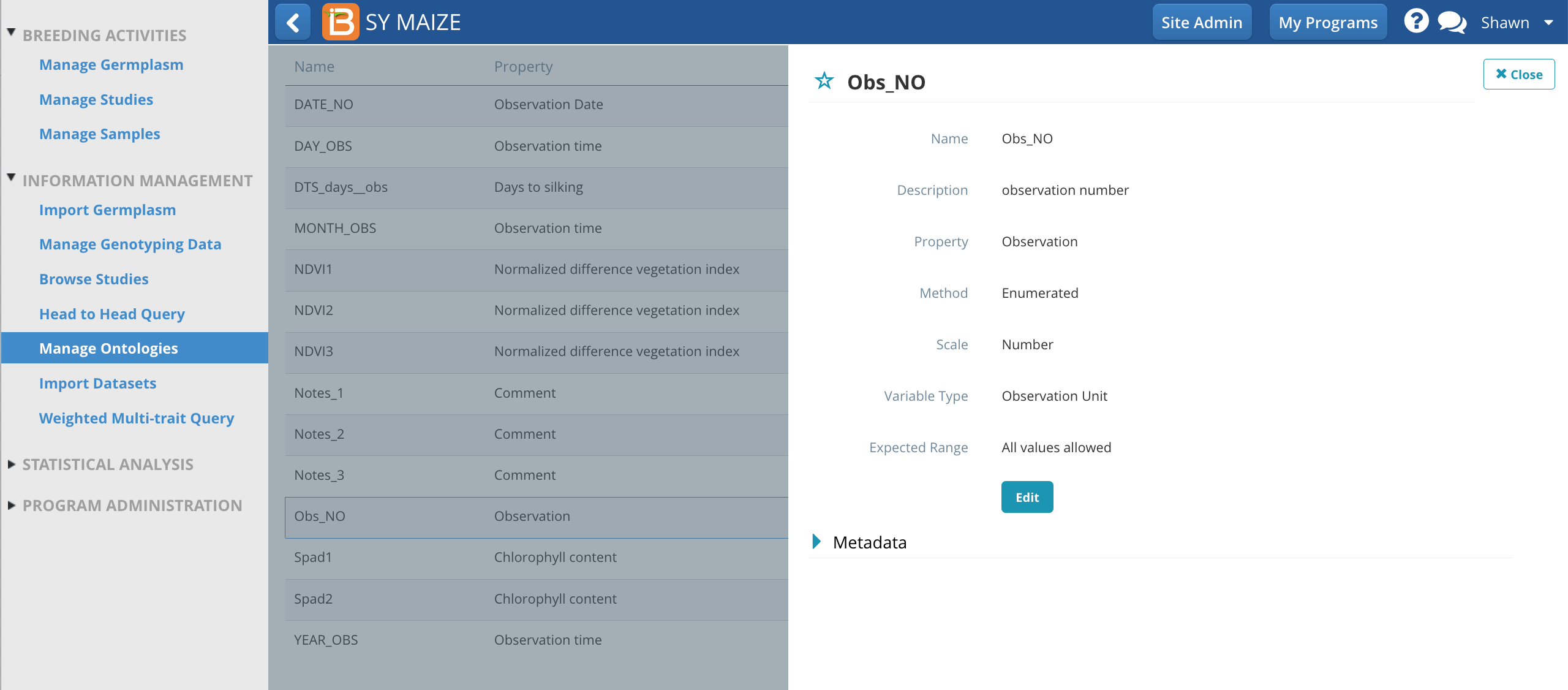Select the MONTH_OBS variable row
The height and width of the screenshot is (690, 1568).
[x=537, y=229]
